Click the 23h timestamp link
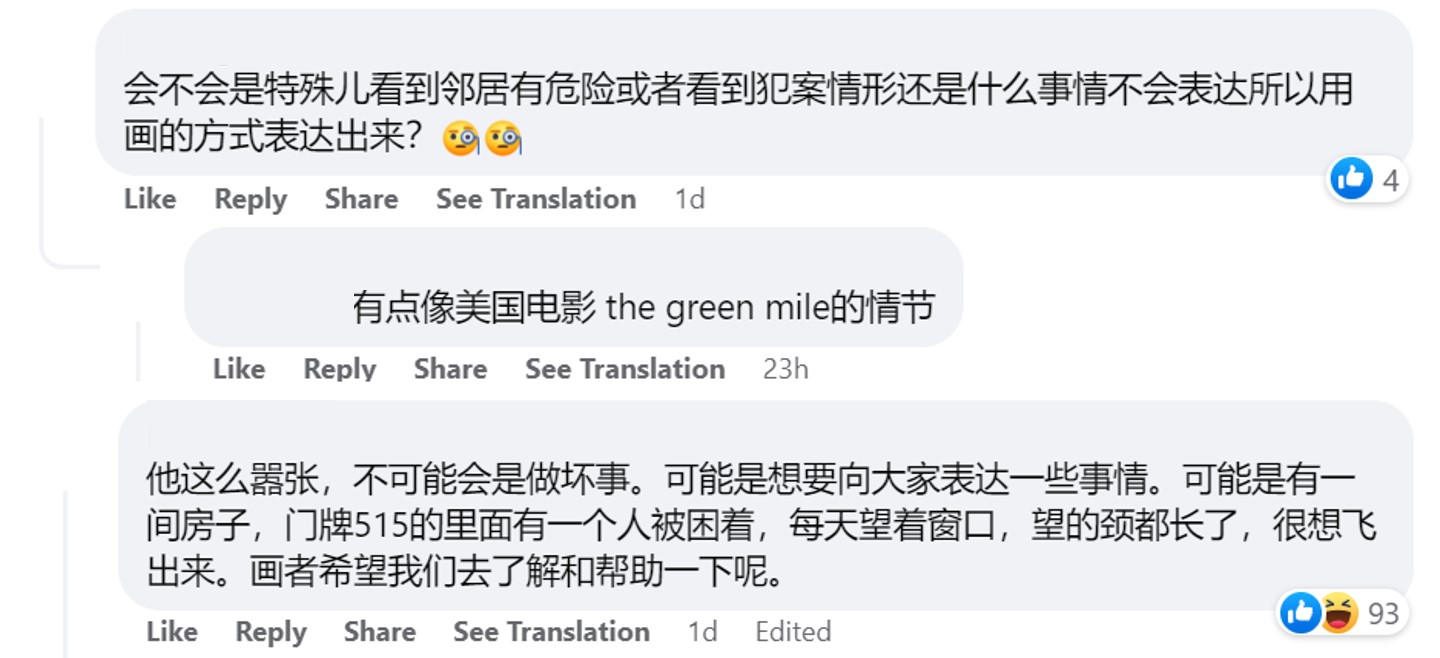The height and width of the screenshot is (658, 1440). pyautogui.click(x=785, y=369)
